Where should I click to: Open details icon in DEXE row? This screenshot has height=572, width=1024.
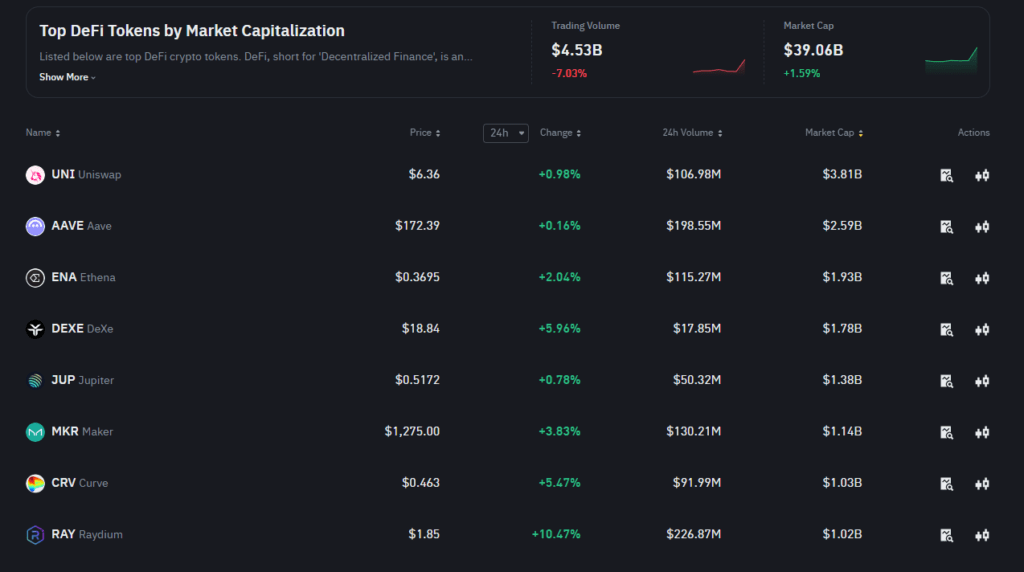tap(946, 330)
